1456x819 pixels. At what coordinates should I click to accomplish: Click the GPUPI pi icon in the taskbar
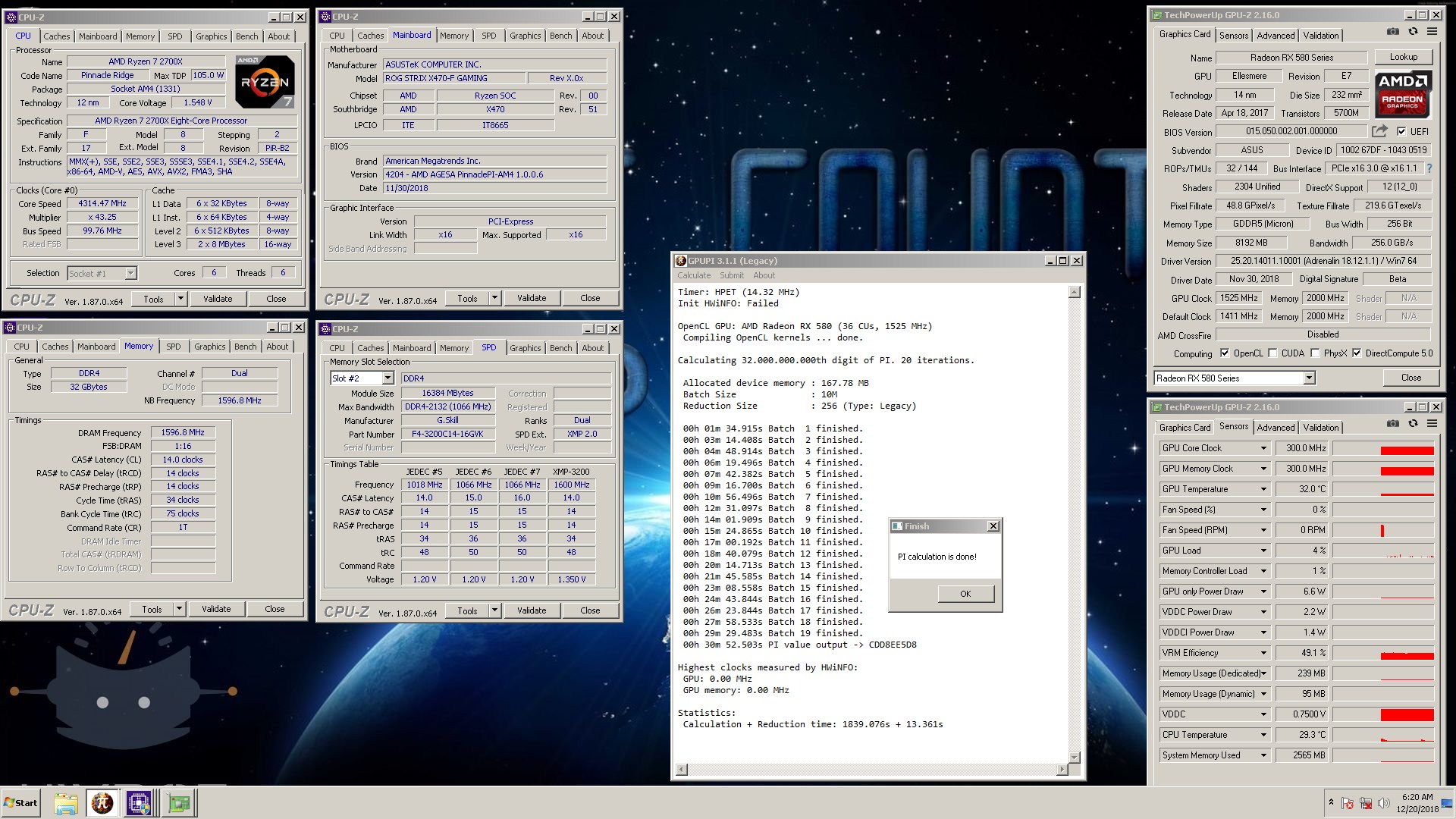point(102,803)
